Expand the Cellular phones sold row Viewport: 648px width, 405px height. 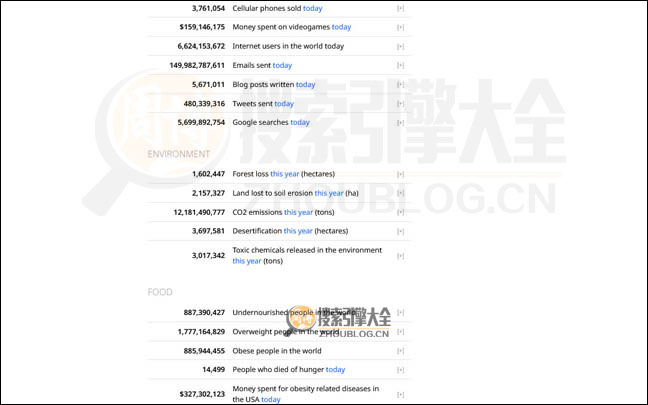401,8
